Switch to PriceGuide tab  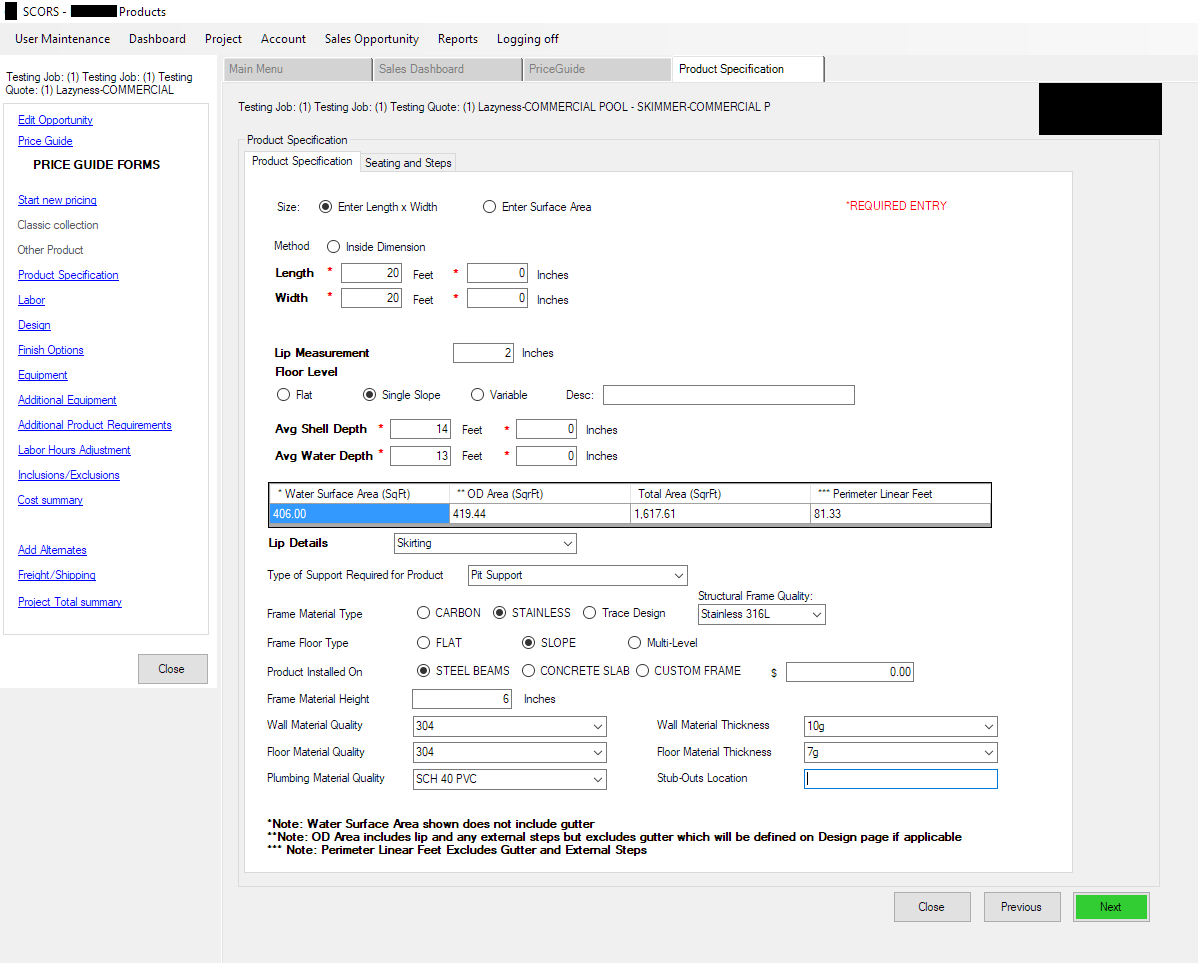[x=598, y=69]
